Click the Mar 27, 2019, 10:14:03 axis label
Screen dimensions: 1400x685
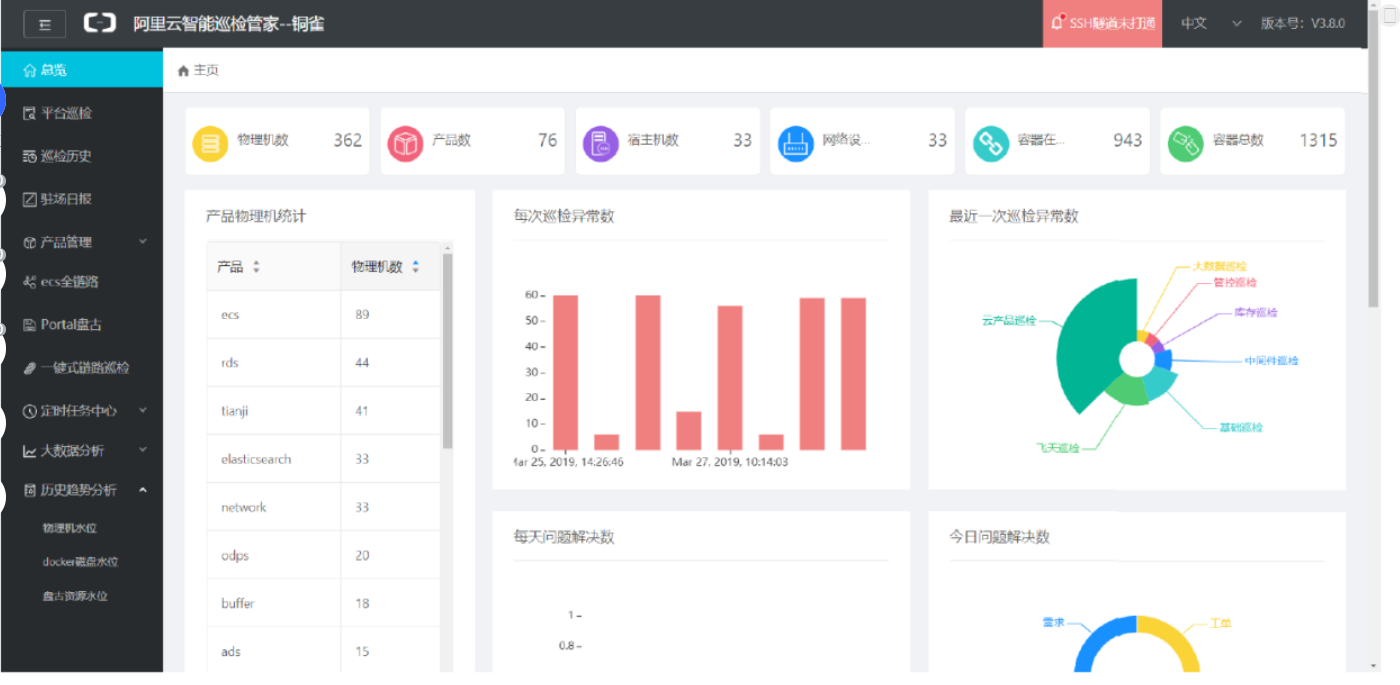tap(730, 462)
